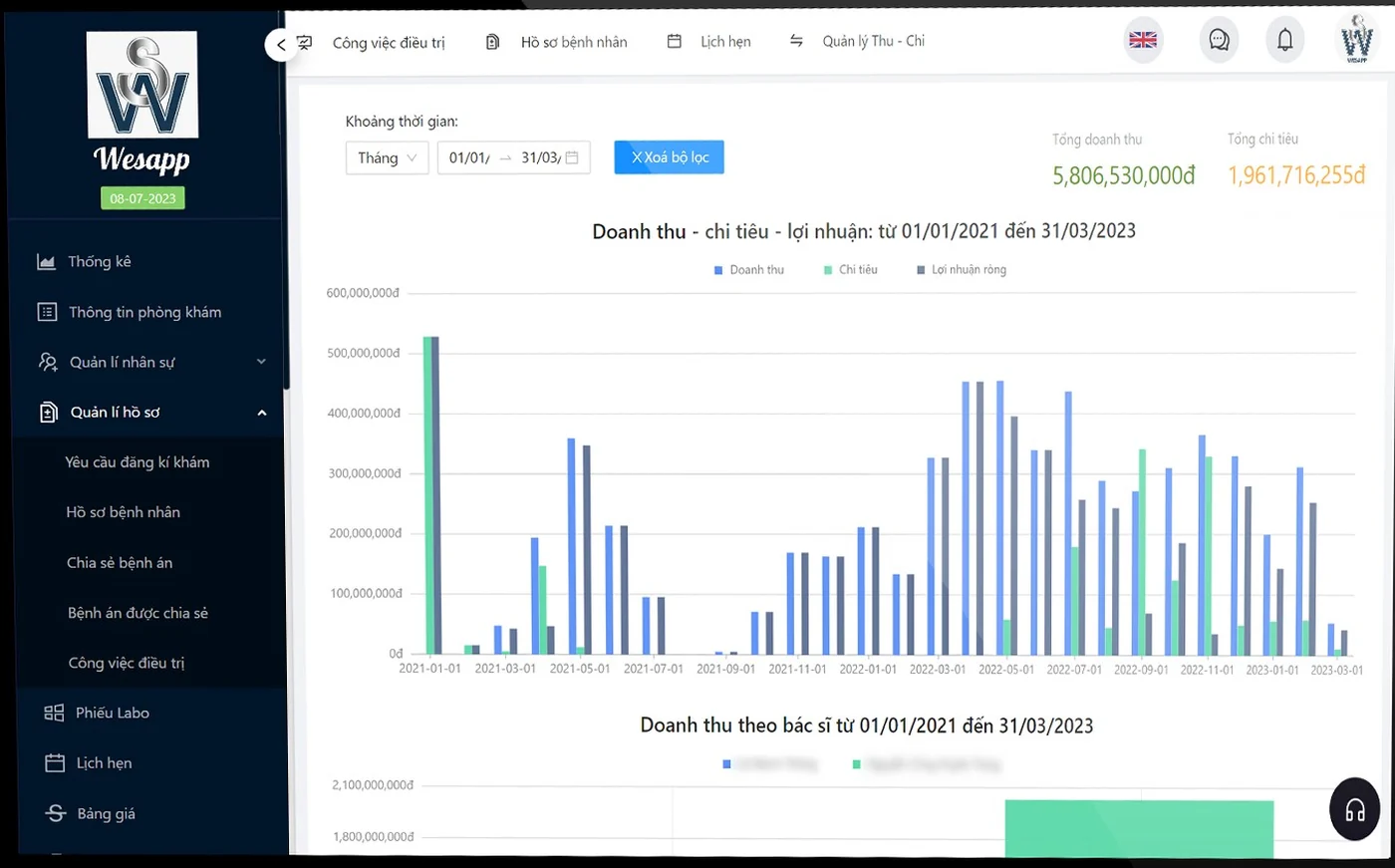
Task: Open the notifications bell icon
Action: click(x=1285, y=40)
